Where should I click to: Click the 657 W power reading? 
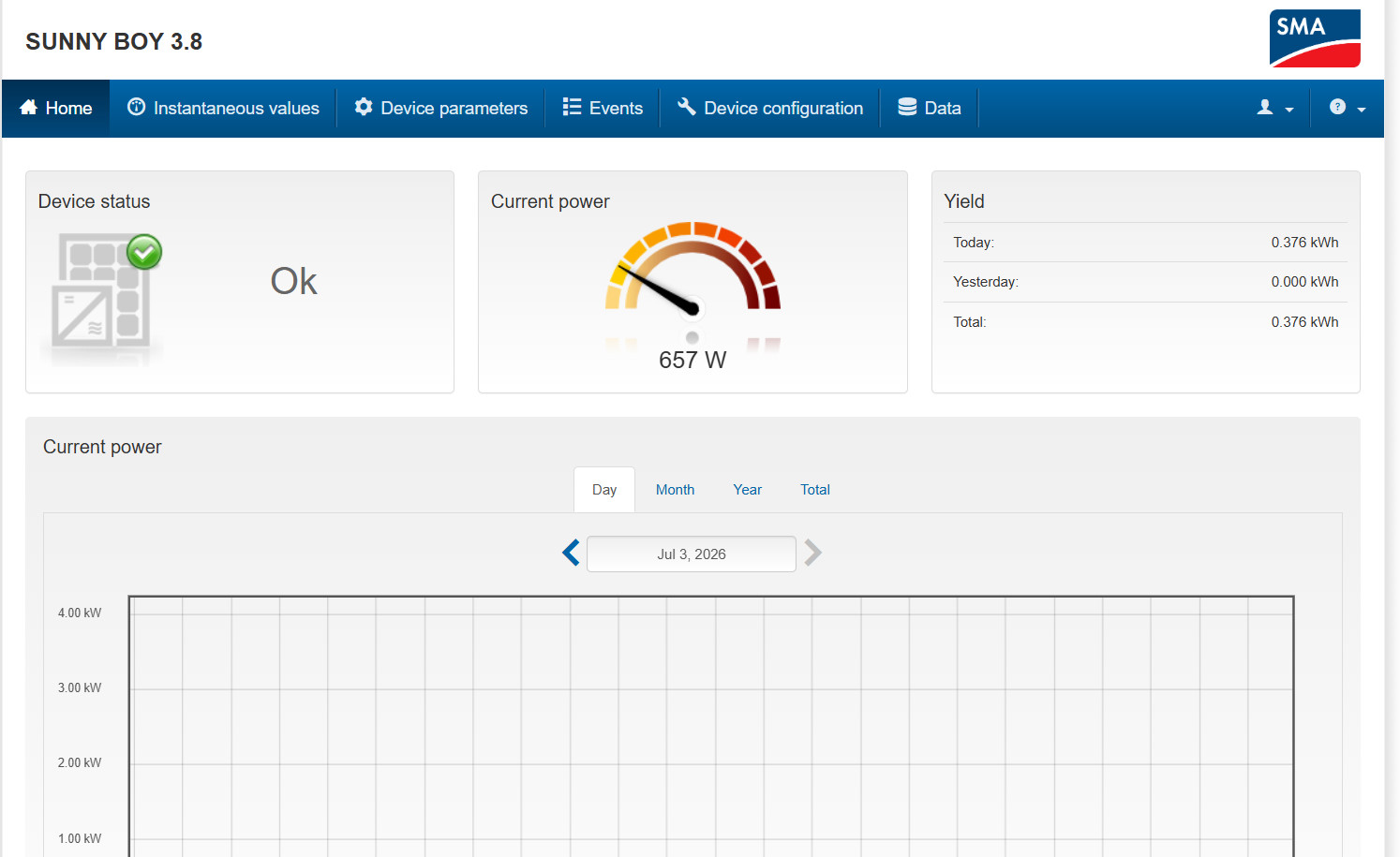click(693, 360)
